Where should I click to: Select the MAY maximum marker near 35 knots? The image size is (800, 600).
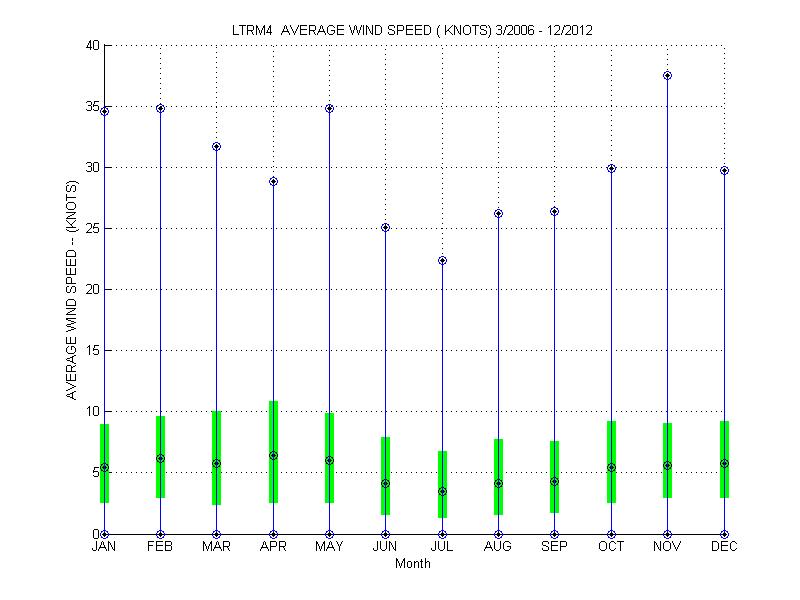coord(330,108)
